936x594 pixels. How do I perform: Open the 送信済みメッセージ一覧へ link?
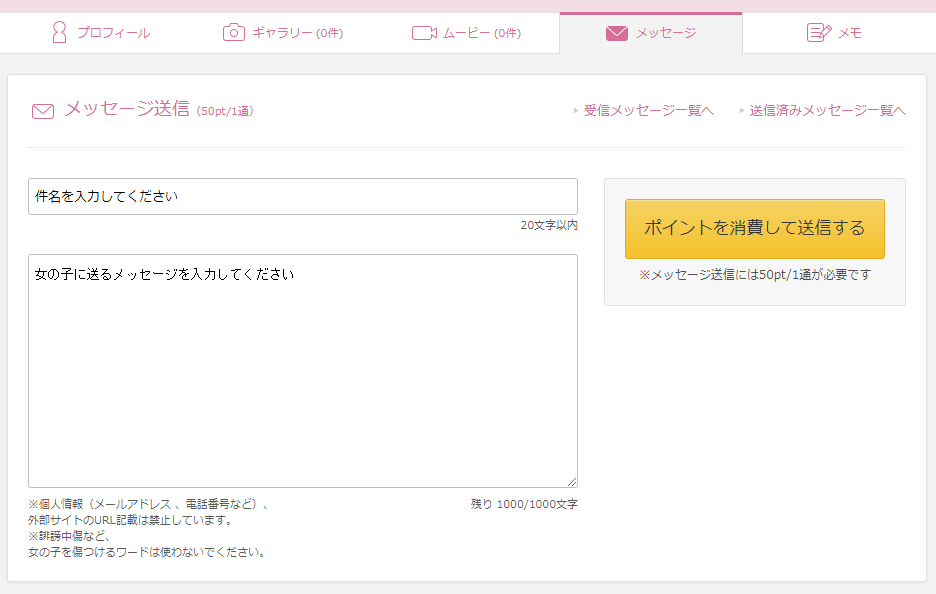[x=828, y=111]
